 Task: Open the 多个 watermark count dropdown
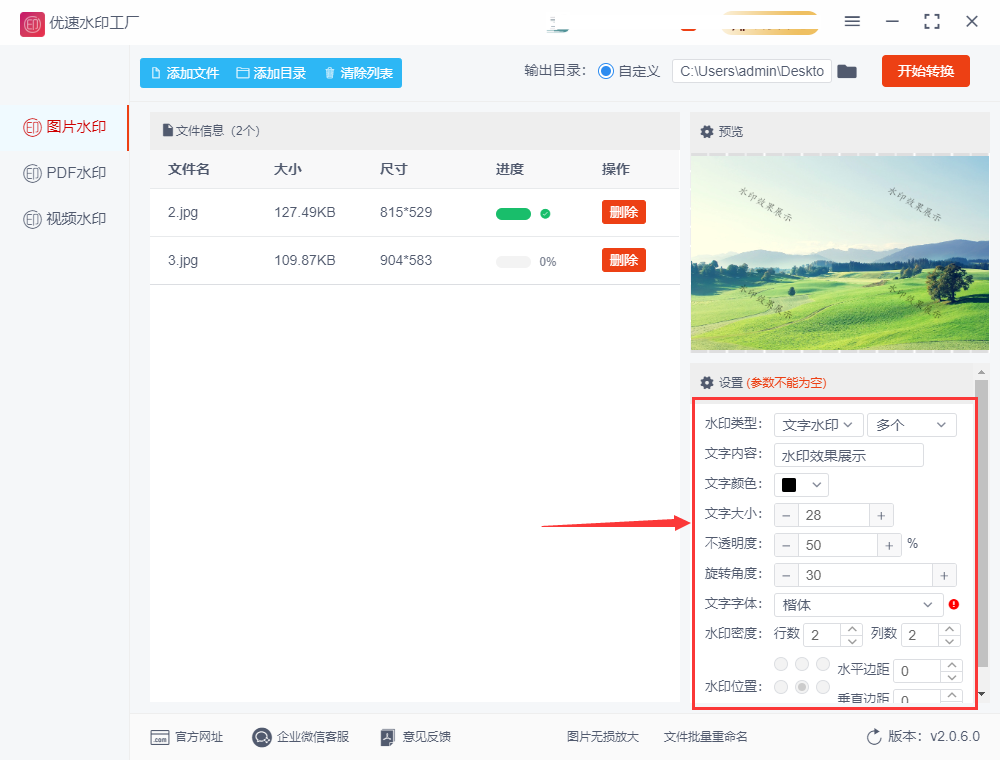coord(911,425)
